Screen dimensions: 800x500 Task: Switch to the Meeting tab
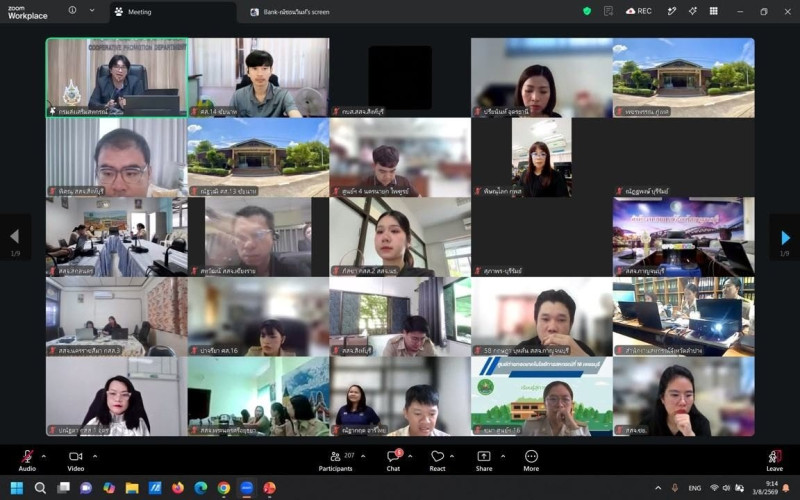coord(173,12)
